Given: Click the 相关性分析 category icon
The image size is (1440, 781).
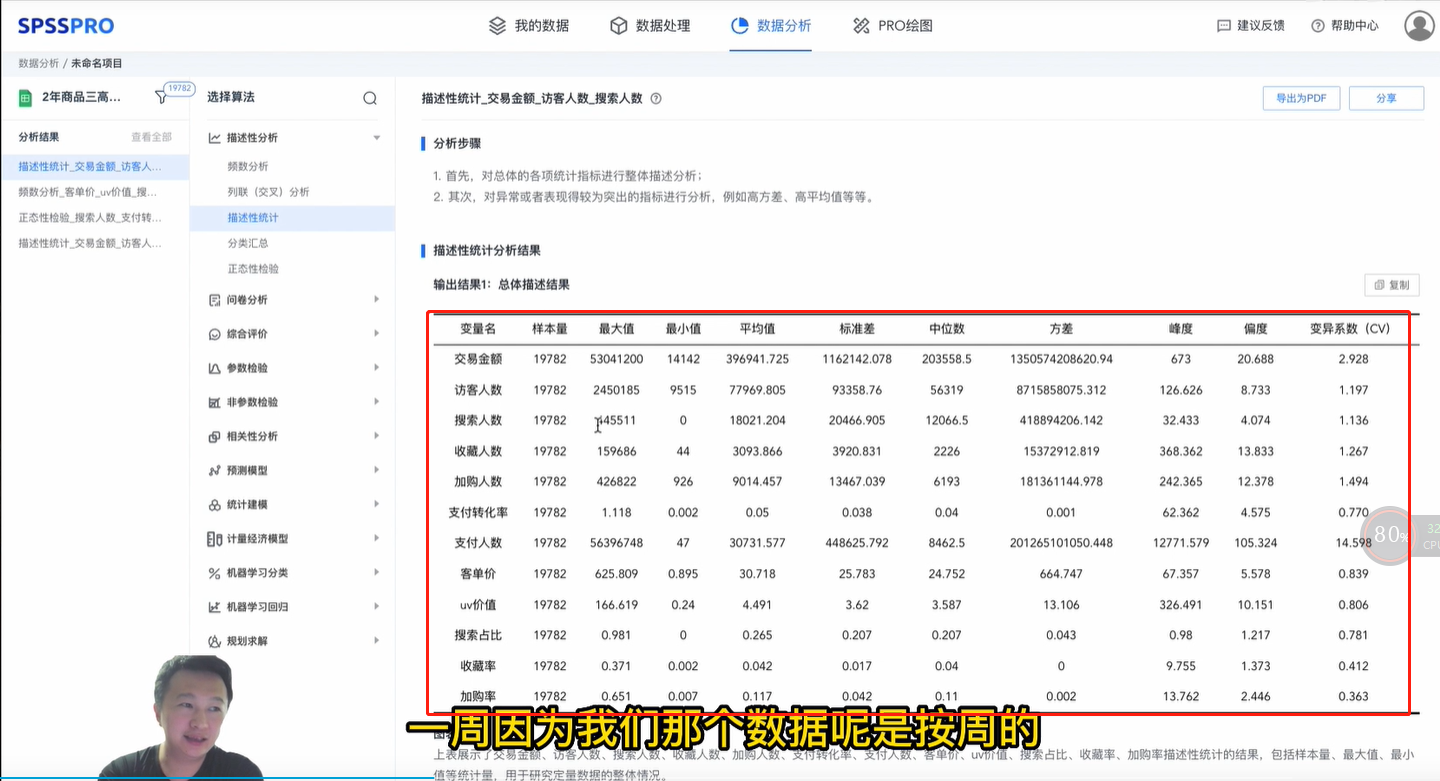Looking at the screenshot, I should (214, 436).
